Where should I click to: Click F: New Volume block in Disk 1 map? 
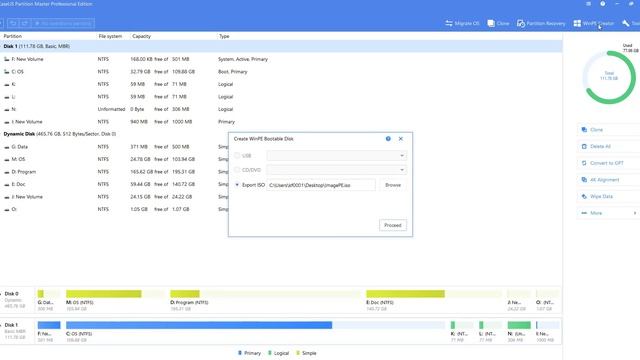[49, 325]
